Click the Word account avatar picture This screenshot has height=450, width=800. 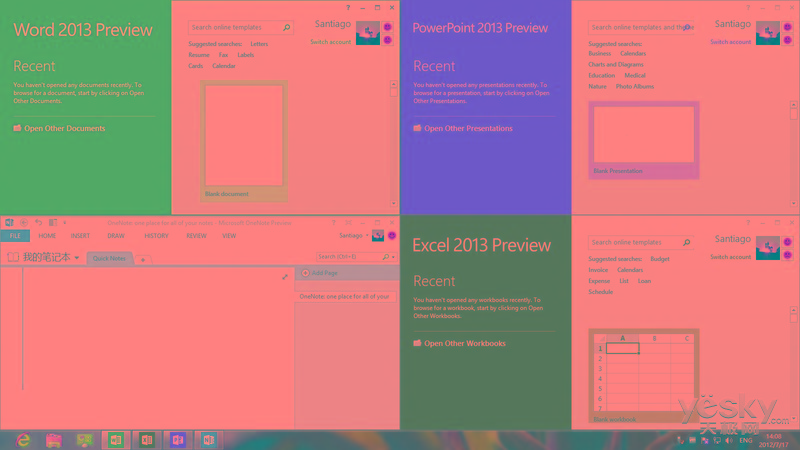(x=368, y=33)
